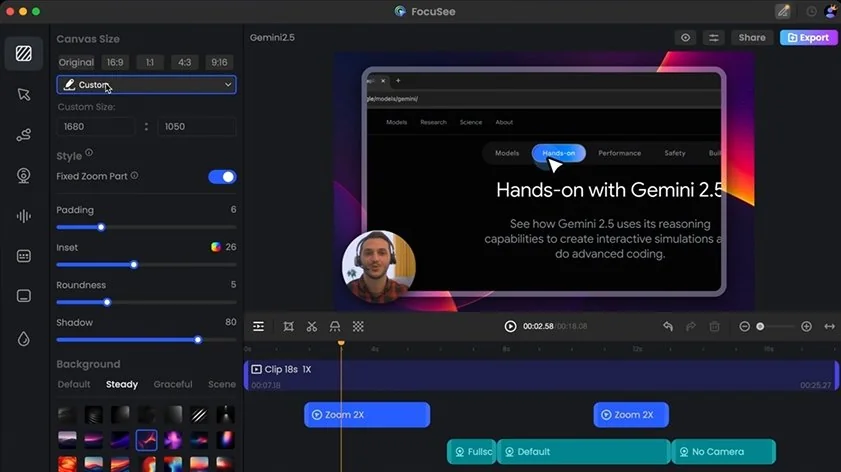The image size is (841, 472).
Task: Switch to the Graceful background tab
Action: [x=173, y=384]
